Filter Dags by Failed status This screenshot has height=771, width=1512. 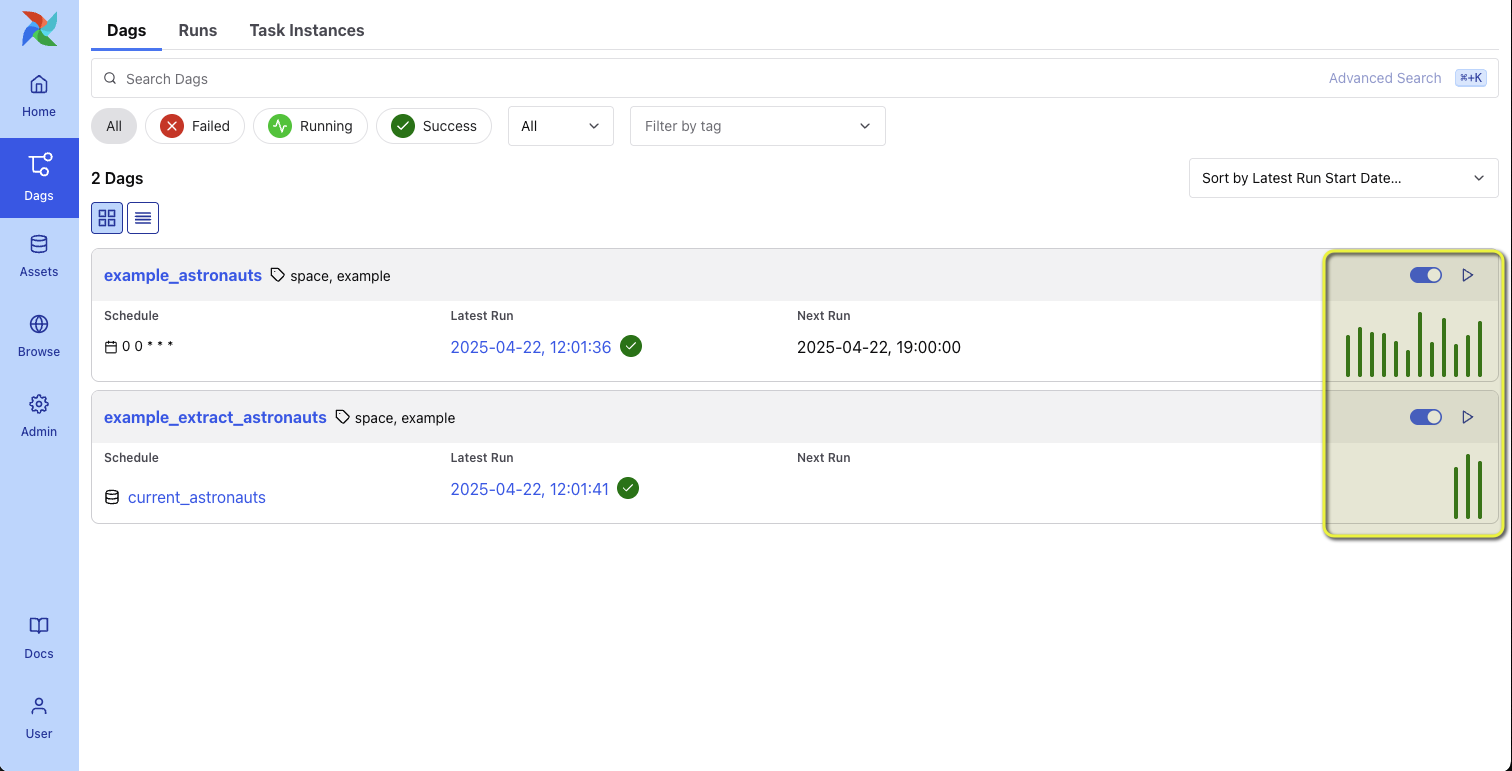coord(195,126)
